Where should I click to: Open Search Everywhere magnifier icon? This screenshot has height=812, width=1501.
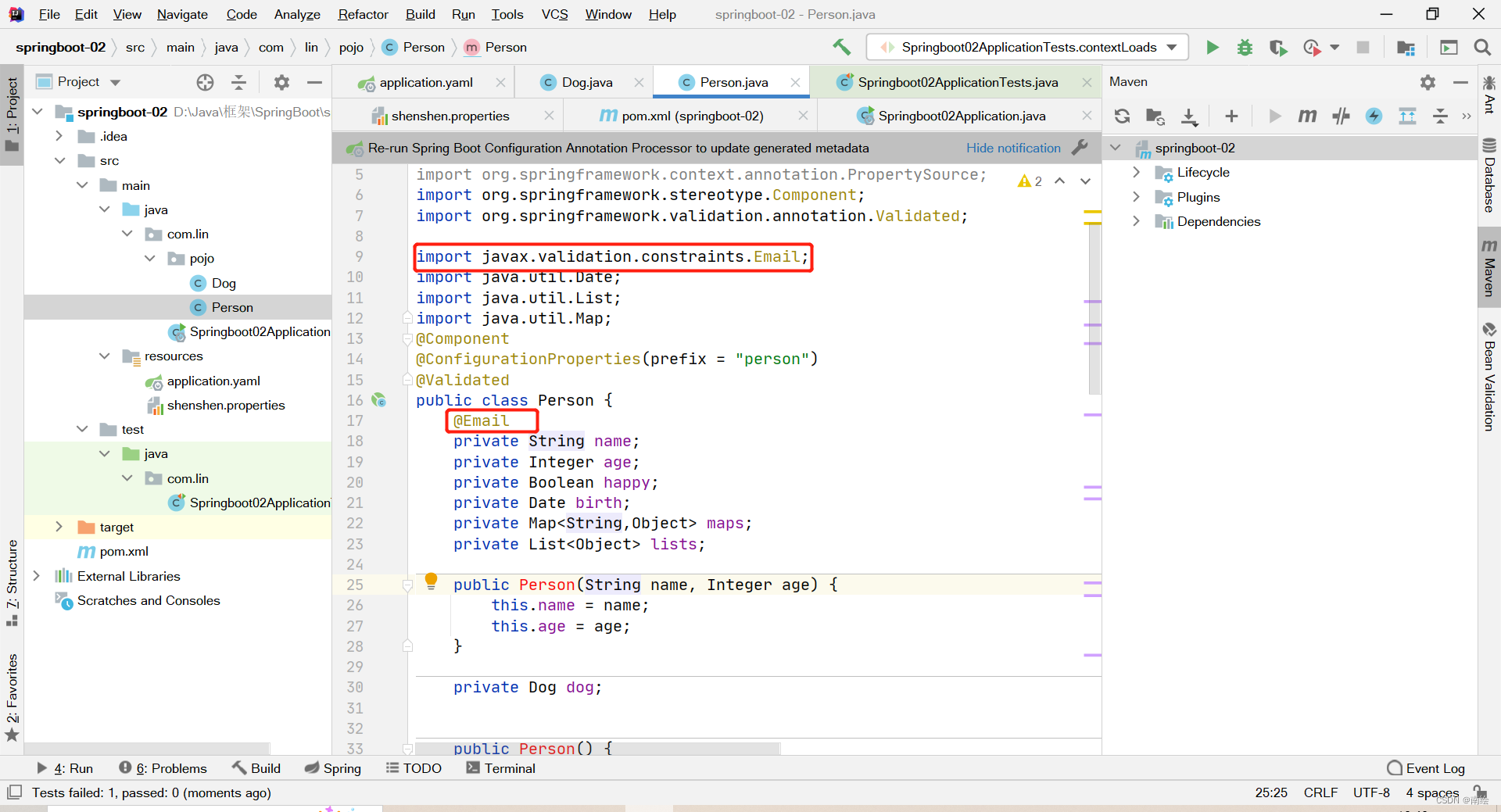pos(1481,48)
